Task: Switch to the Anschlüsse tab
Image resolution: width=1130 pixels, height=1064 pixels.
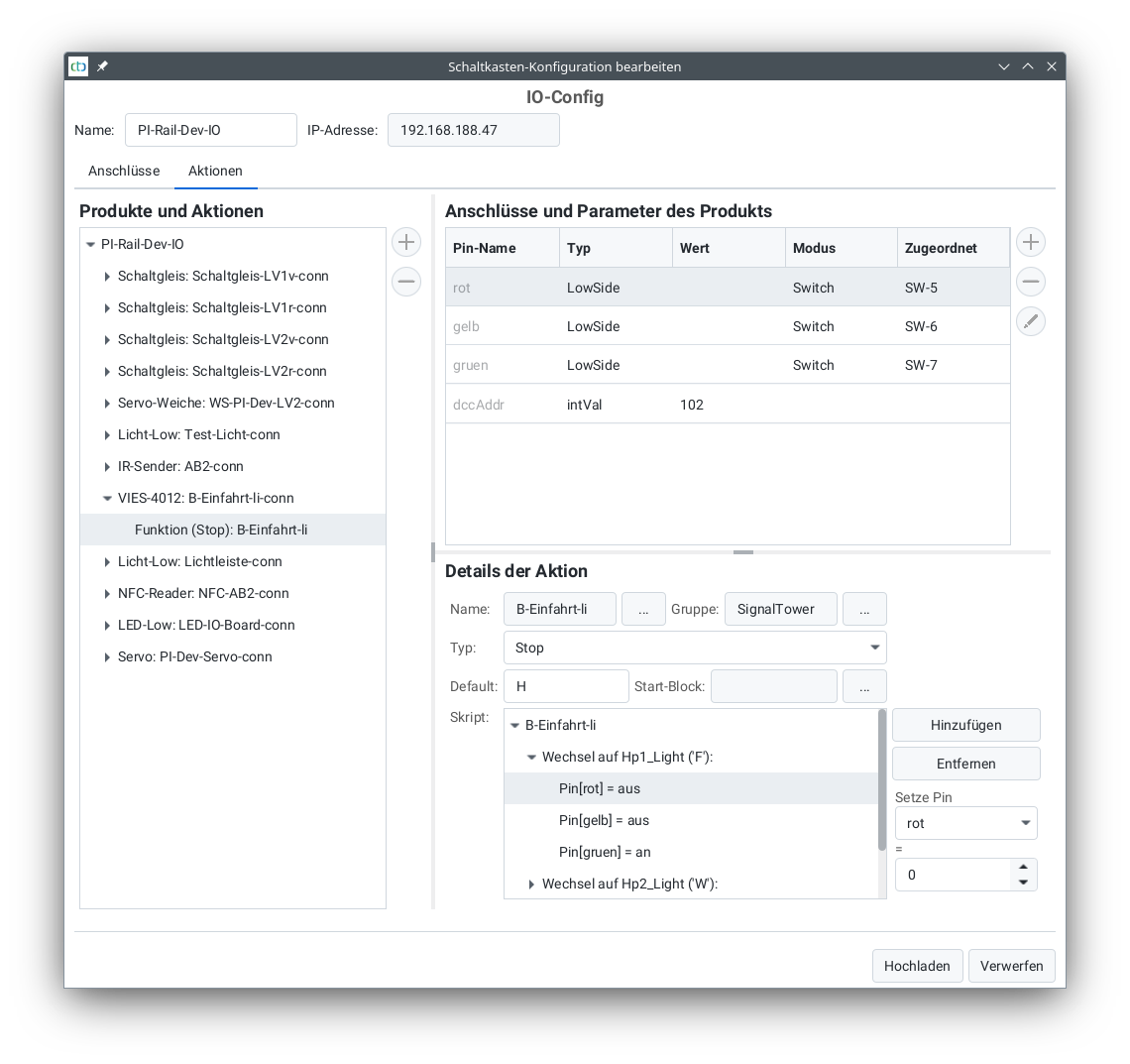Action: [124, 171]
